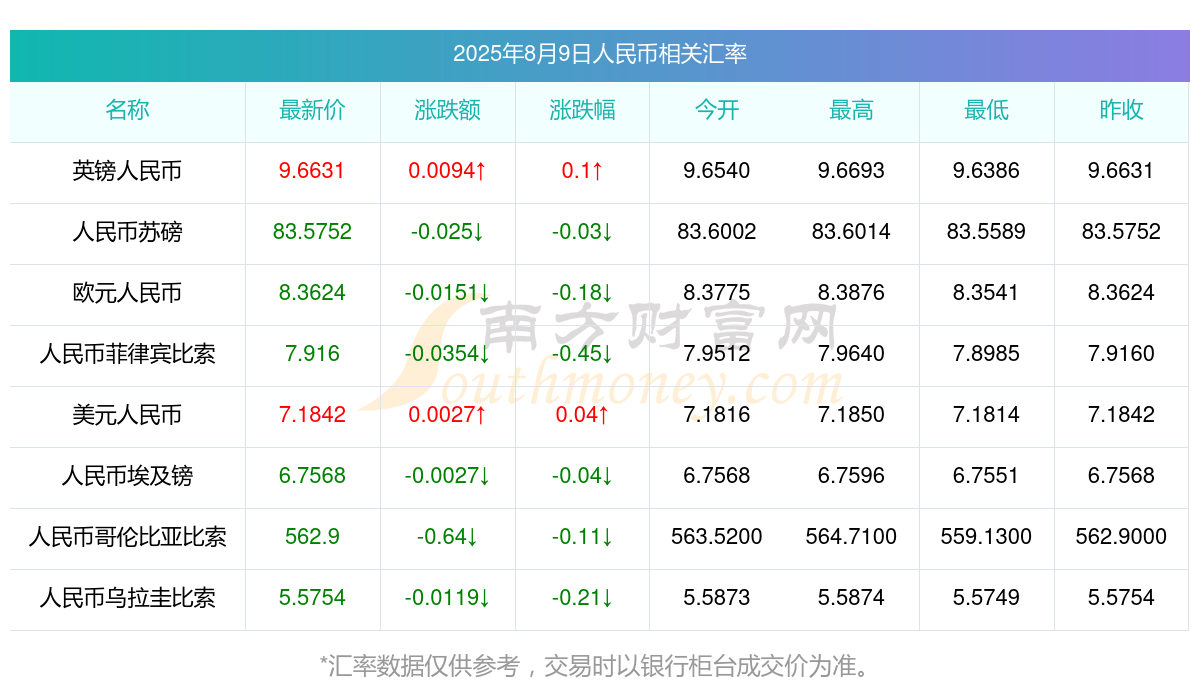1200x698 pixels.
Task: Click change percent -0.18↓
Action: (x=582, y=293)
